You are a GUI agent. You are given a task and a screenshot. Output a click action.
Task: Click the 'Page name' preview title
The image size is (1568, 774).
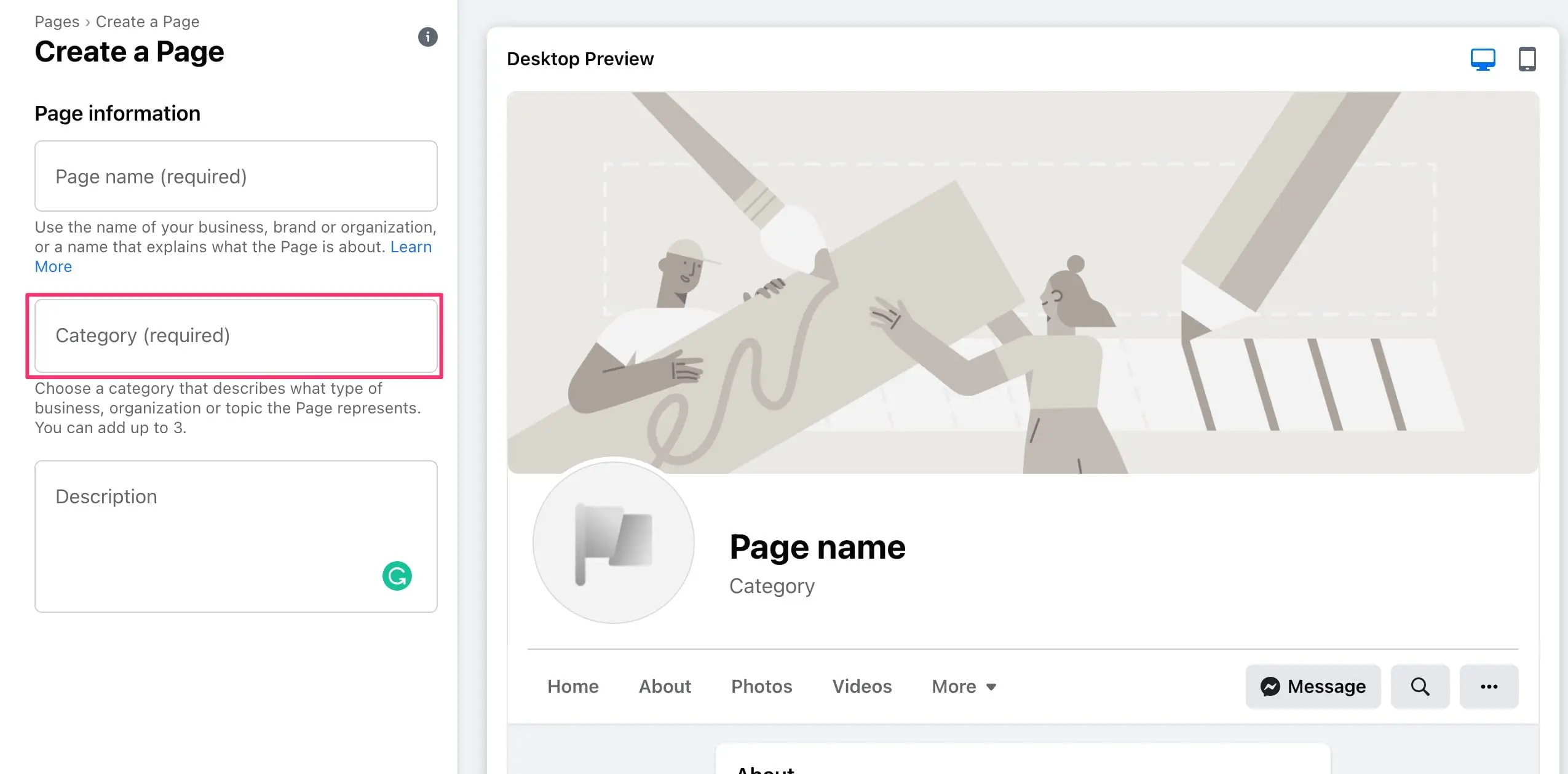point(817,546)
